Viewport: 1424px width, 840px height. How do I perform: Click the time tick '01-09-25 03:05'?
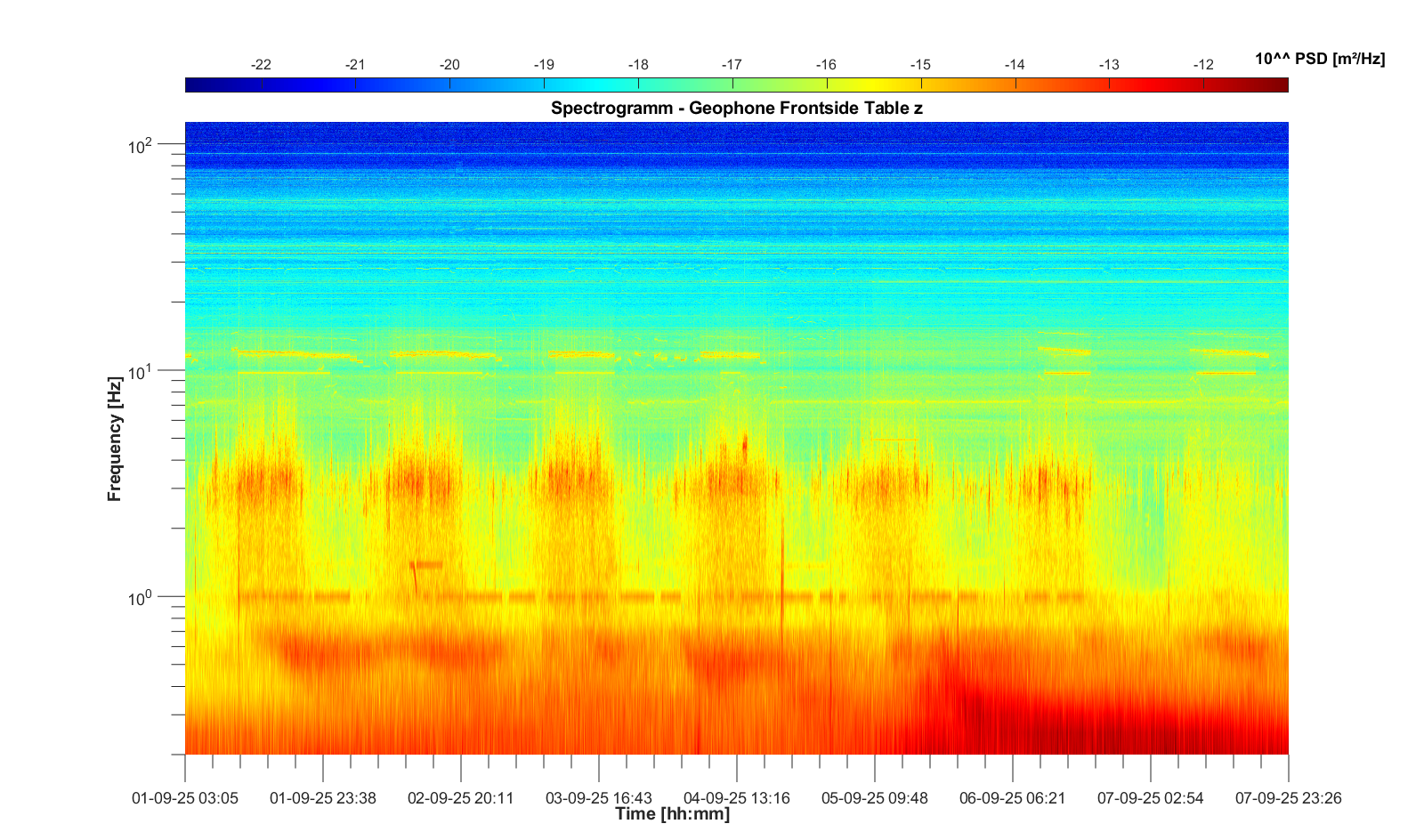pos(185,798)
